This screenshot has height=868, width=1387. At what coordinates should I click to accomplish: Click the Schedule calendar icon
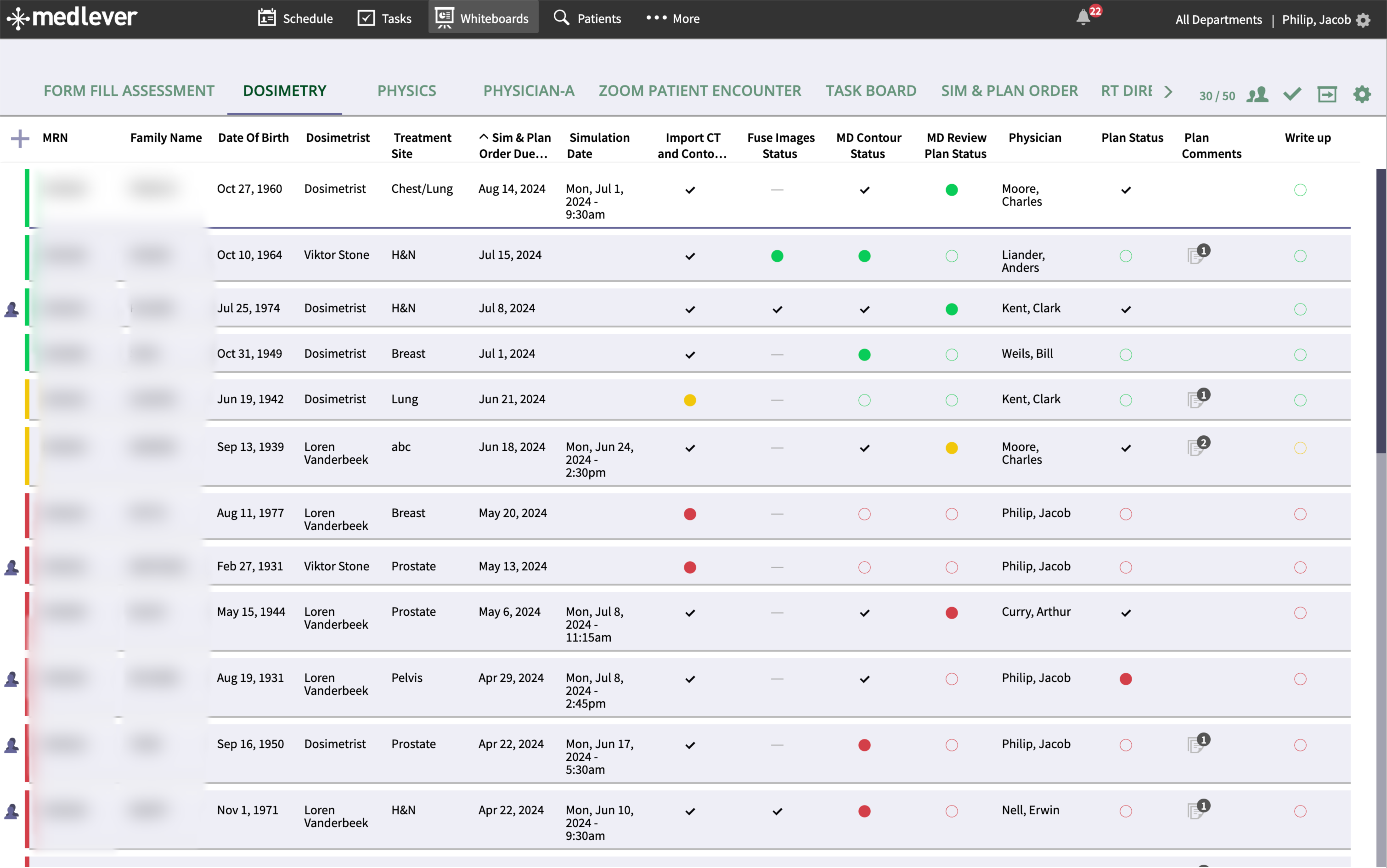266,18
